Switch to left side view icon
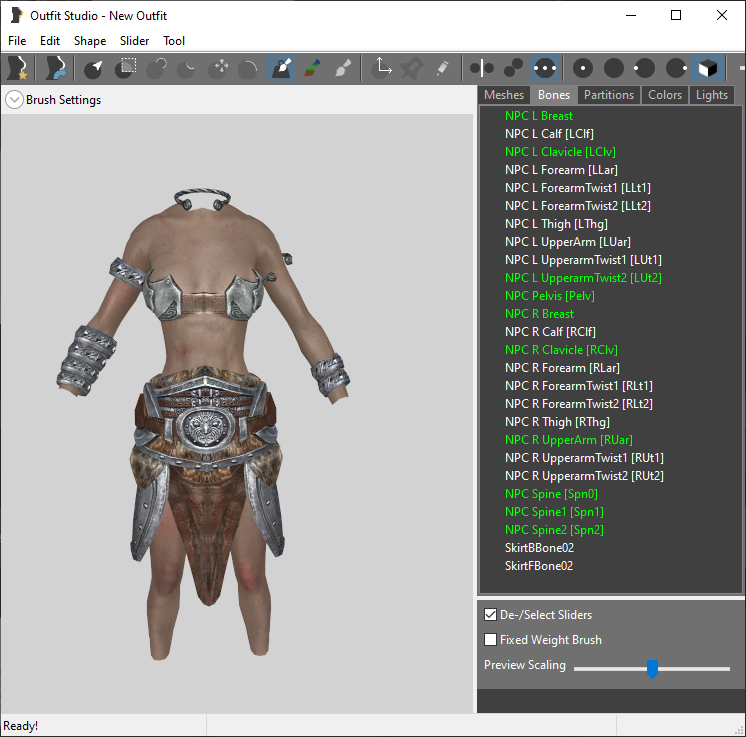746x737 pixels. point(645,68)
